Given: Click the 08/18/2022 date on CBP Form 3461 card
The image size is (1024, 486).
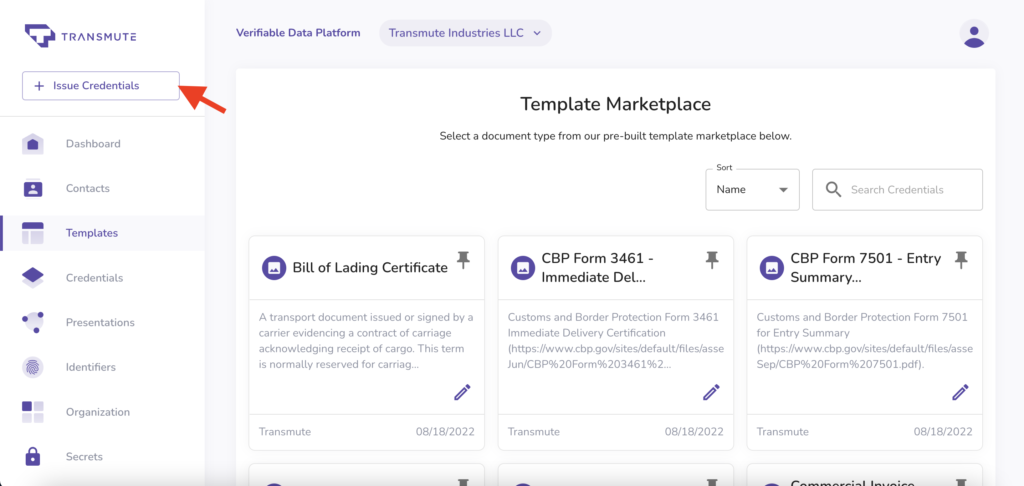Looking at the screenshot, I should [x=694, y=432].
